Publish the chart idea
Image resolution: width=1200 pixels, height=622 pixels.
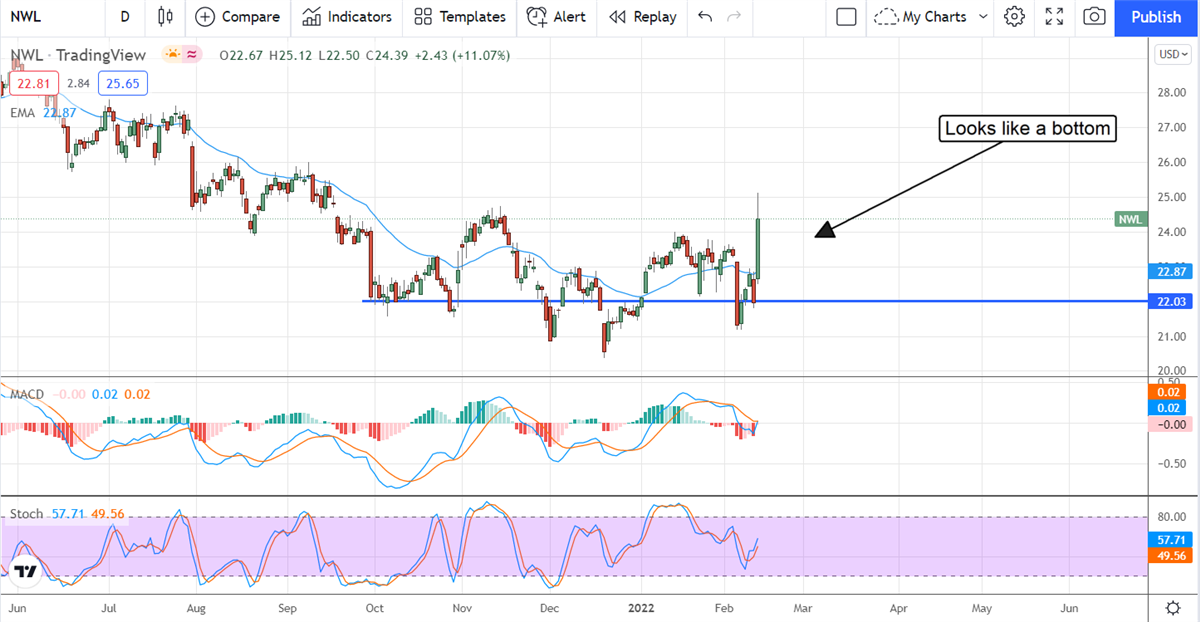(x=1157, y=17)
